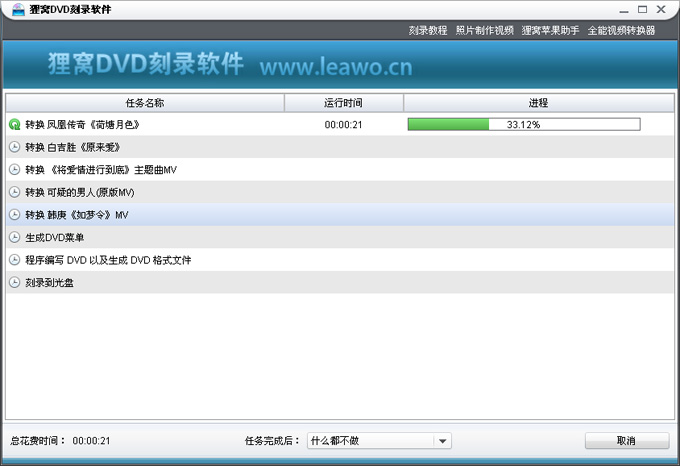Click the waiting icon beside 韩庚《如梦令》MV

[x=15, y=215]
